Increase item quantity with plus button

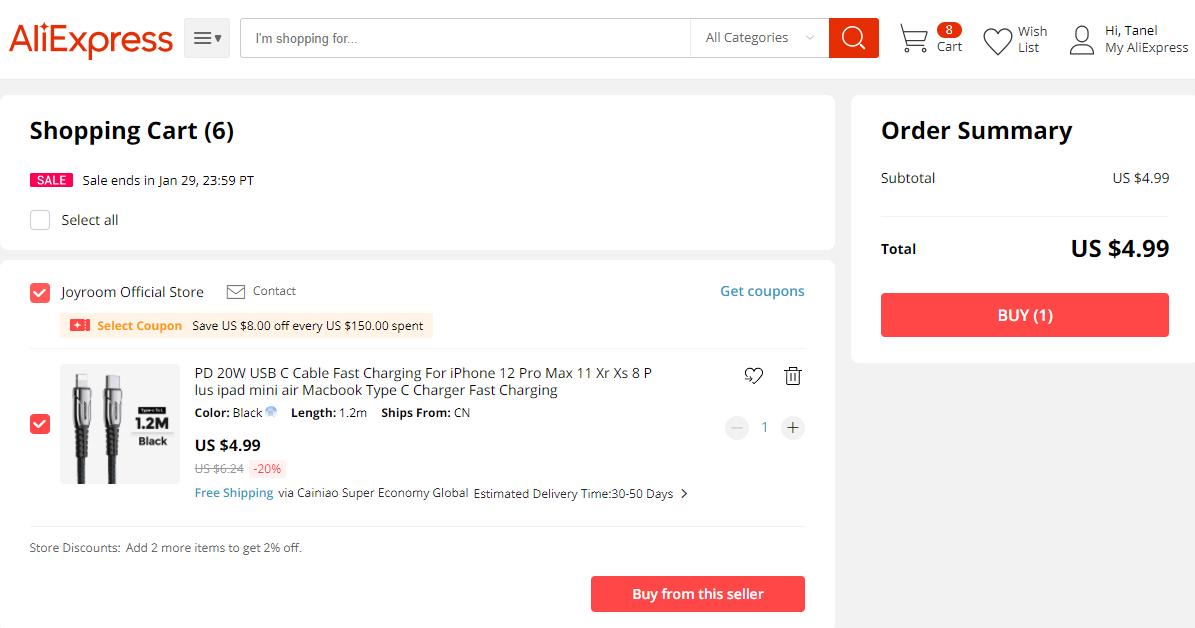793,428
